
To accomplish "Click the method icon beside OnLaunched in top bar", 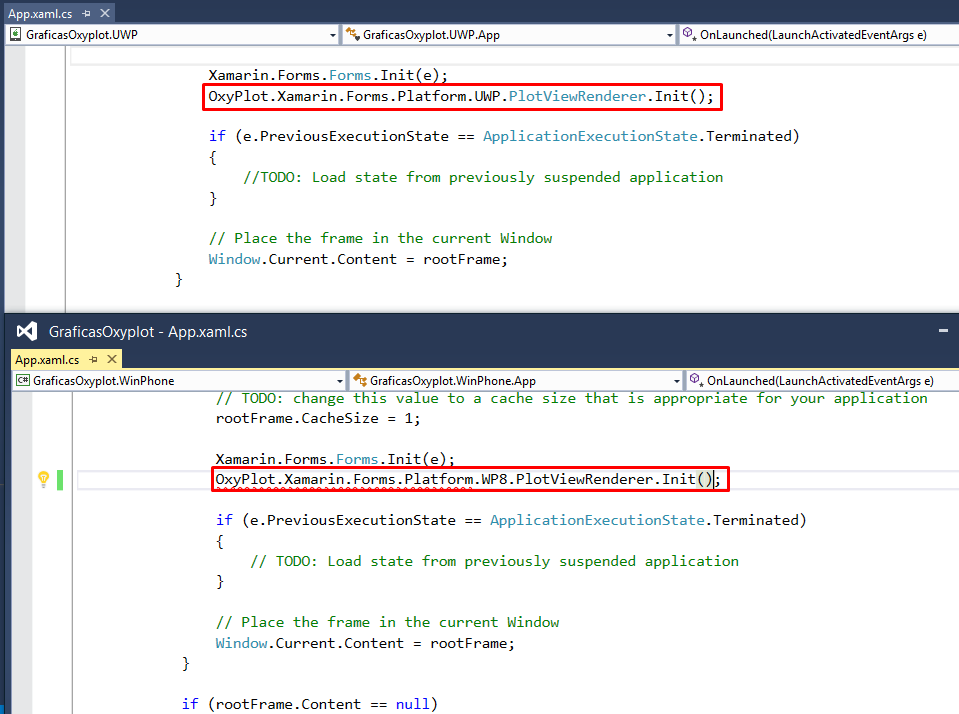I will point(690,33).
